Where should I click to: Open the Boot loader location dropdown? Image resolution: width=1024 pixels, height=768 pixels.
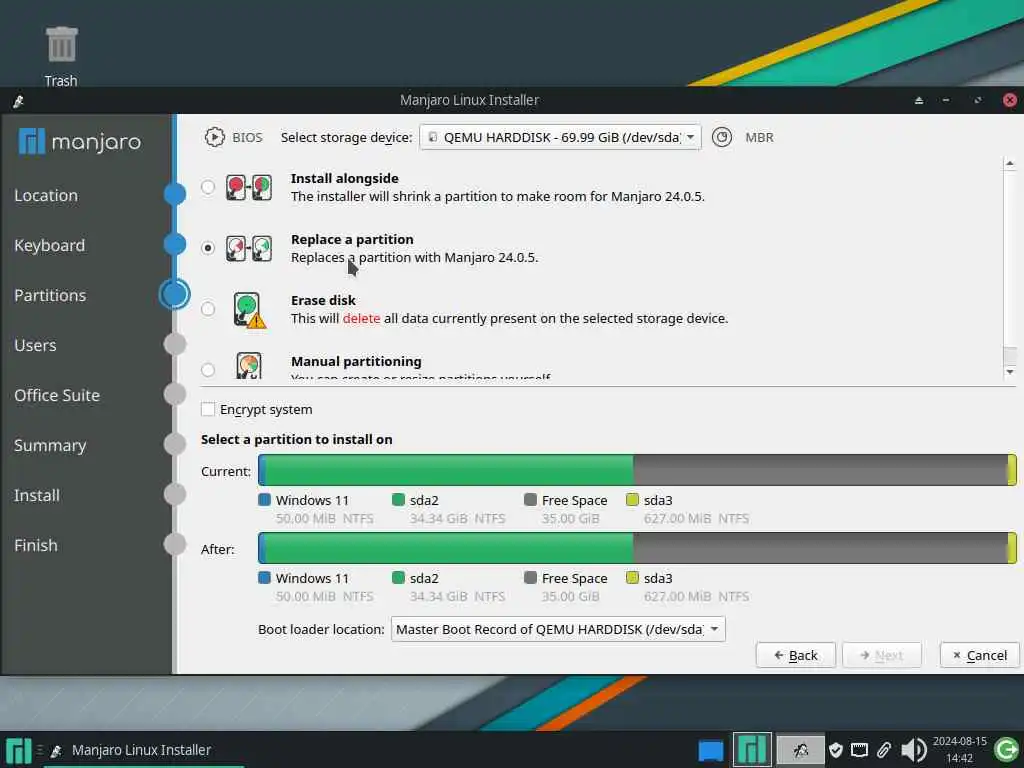coord(558,629)
